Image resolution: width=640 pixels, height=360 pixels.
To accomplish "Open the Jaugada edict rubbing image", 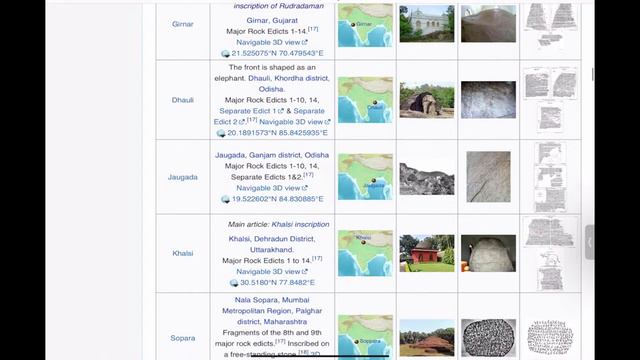I will click(x=550, y=177).
